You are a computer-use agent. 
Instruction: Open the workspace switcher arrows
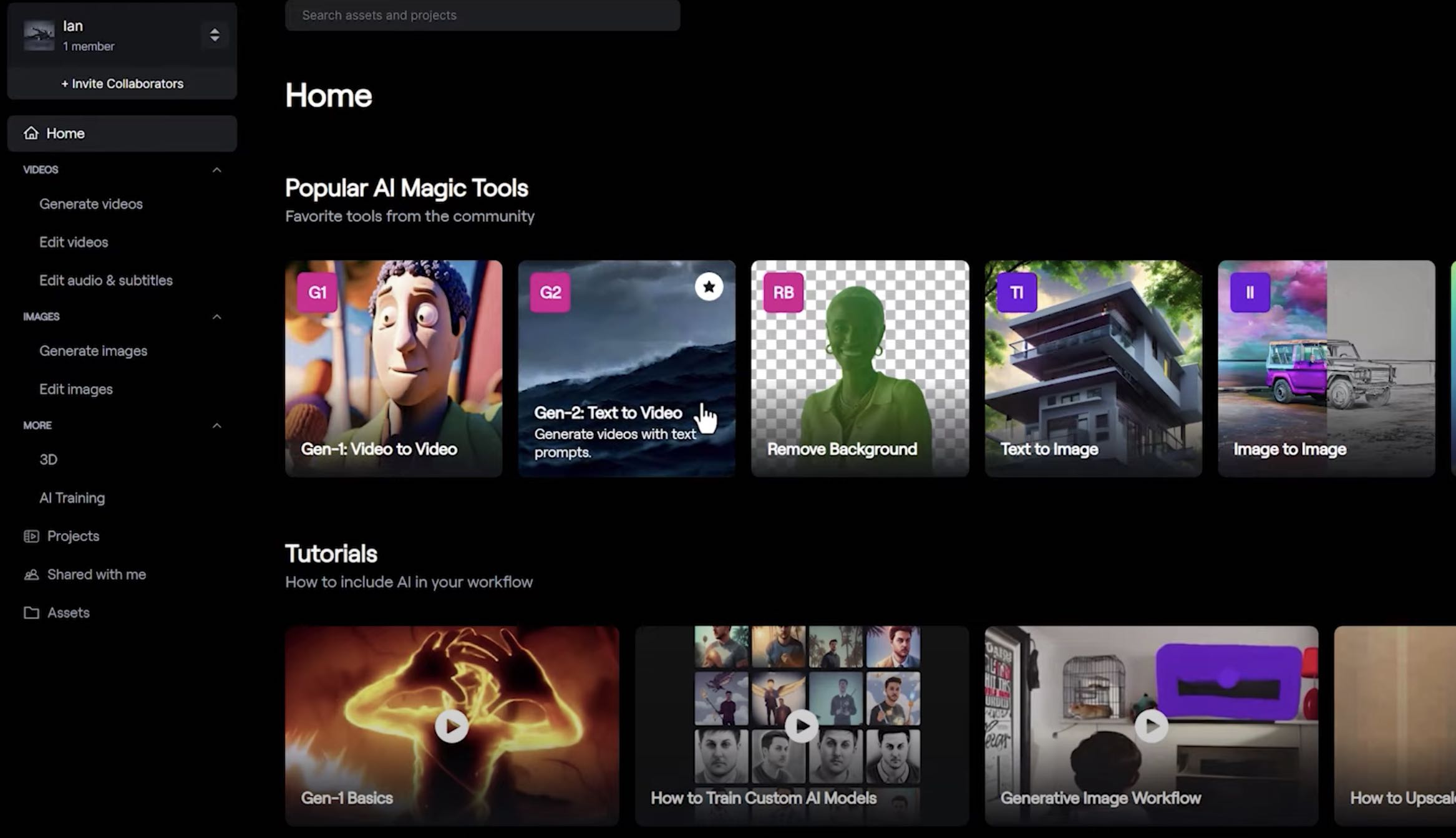[x=215, y=35]
